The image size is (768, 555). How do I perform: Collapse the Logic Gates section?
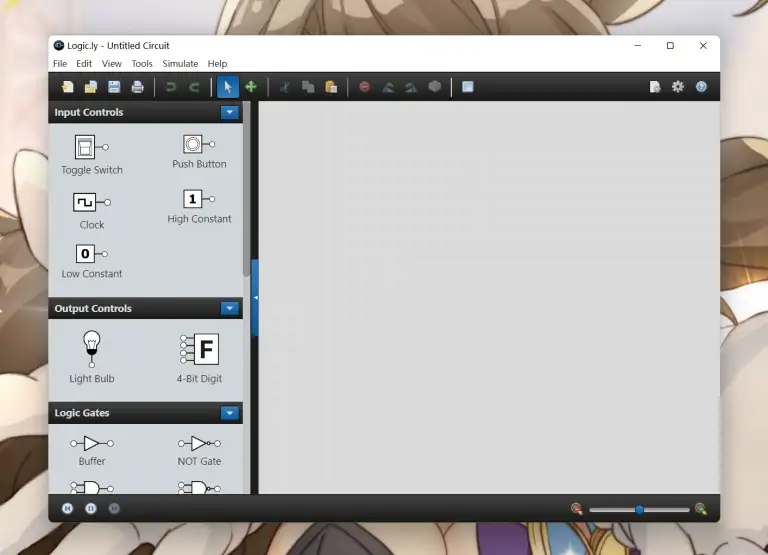(230, 413)
